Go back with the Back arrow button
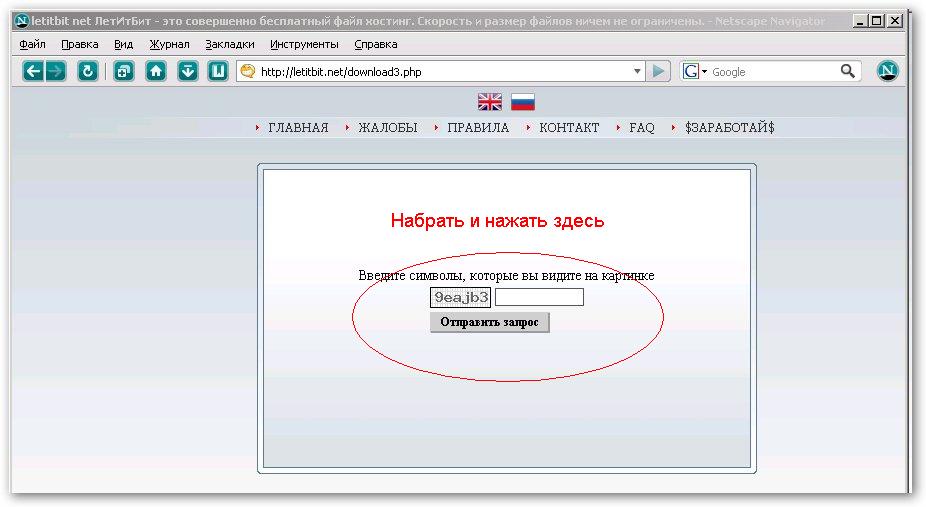 (33, 71)
